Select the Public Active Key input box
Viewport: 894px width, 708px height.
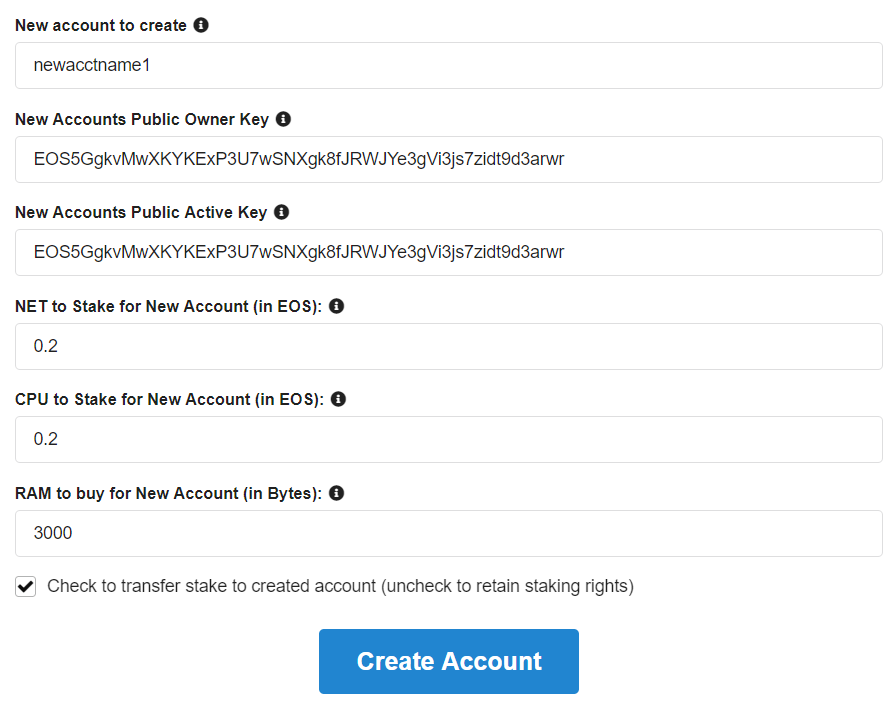(x=448, y=253)
